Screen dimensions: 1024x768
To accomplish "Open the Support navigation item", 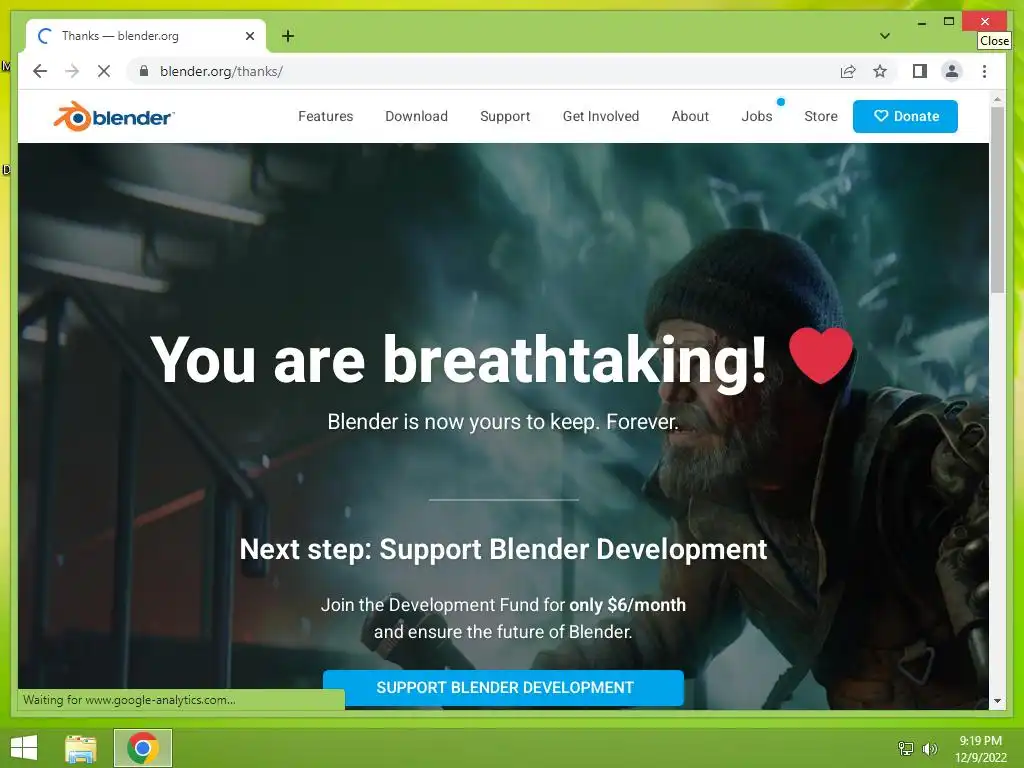I will click(x=505, y=116).
